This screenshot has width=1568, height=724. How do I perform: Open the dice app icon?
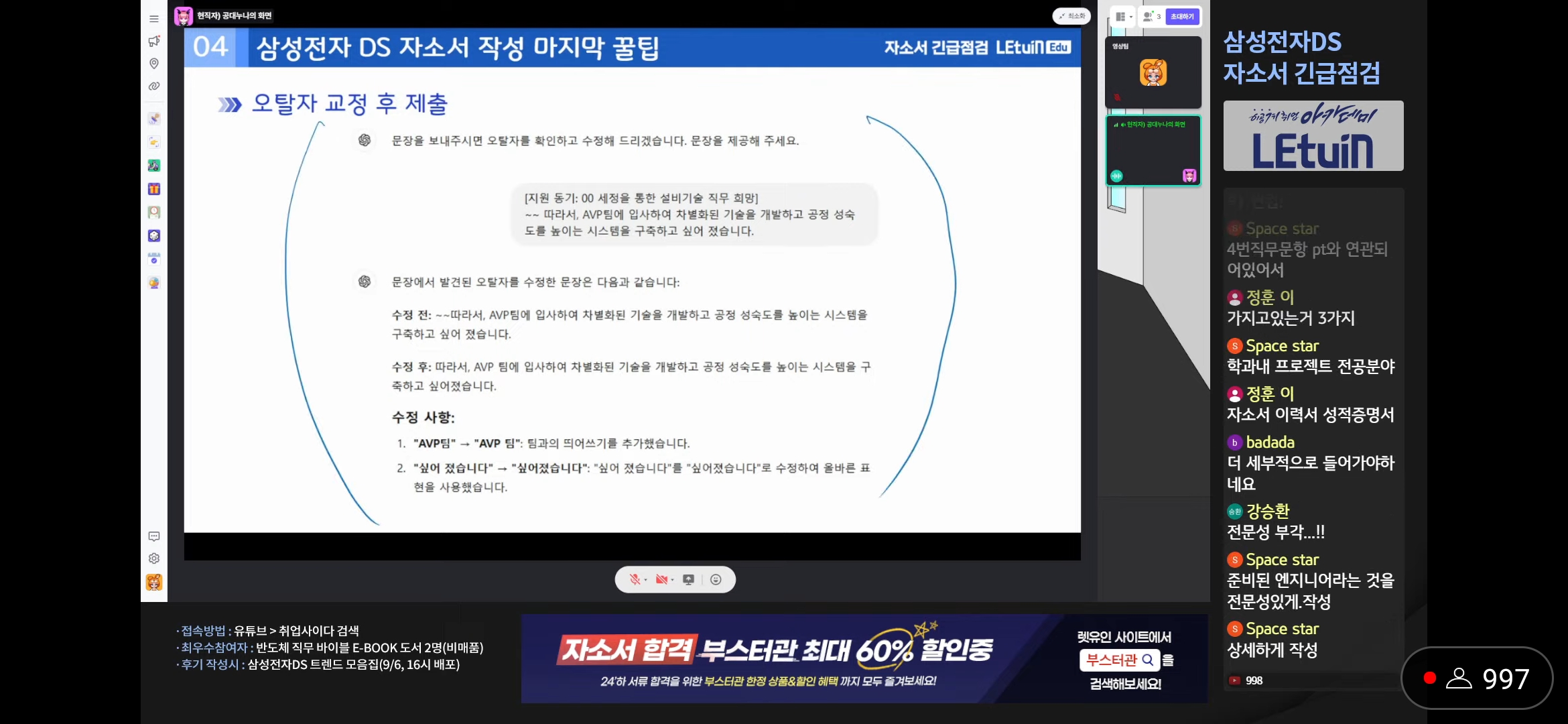click(x=154, y=236)
